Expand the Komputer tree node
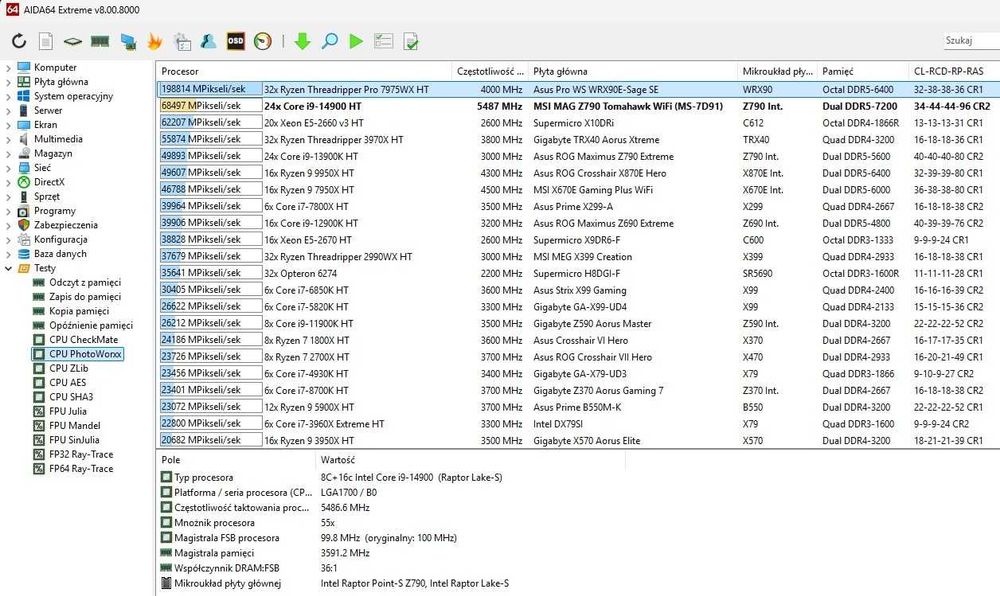The width and height of the screenshot is (1000, 596). [x=8, y=67]
